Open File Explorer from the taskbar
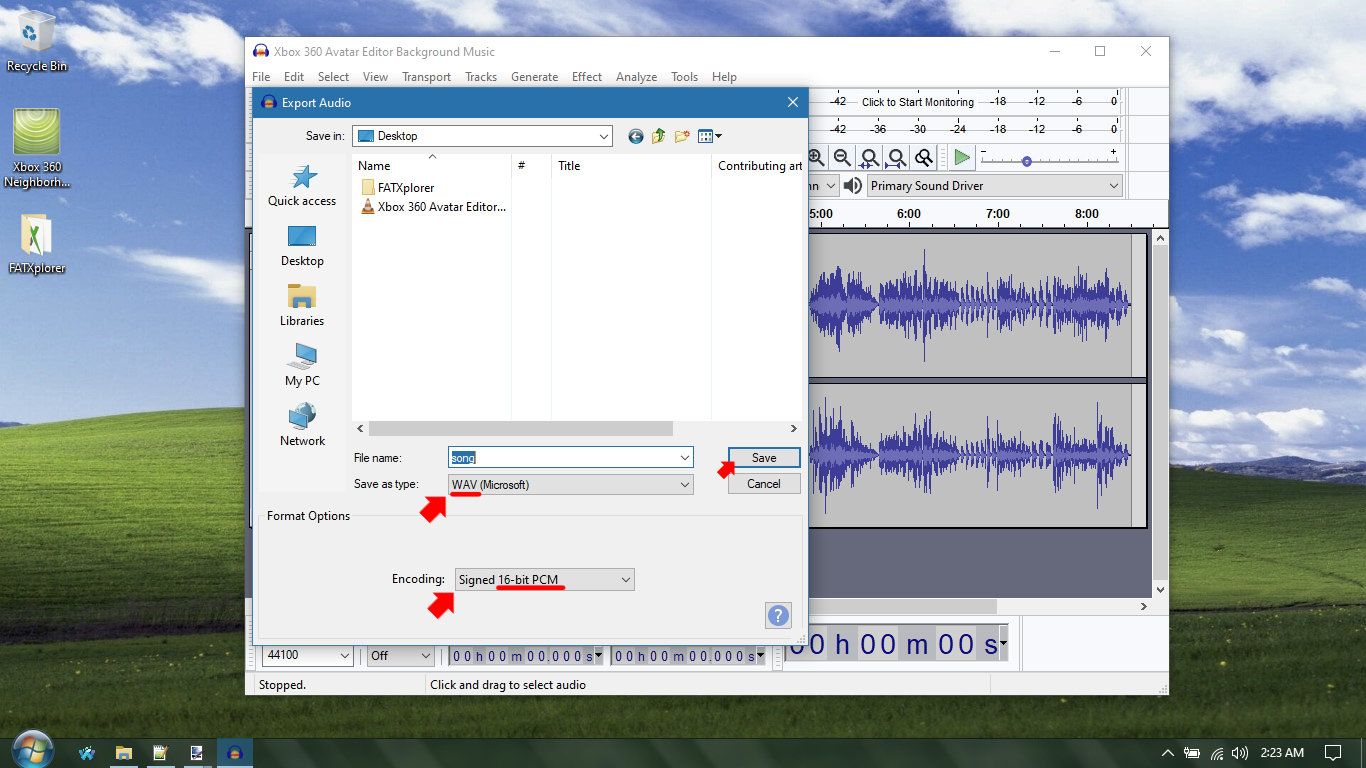 pyautogui.click(x=124, y=753)
